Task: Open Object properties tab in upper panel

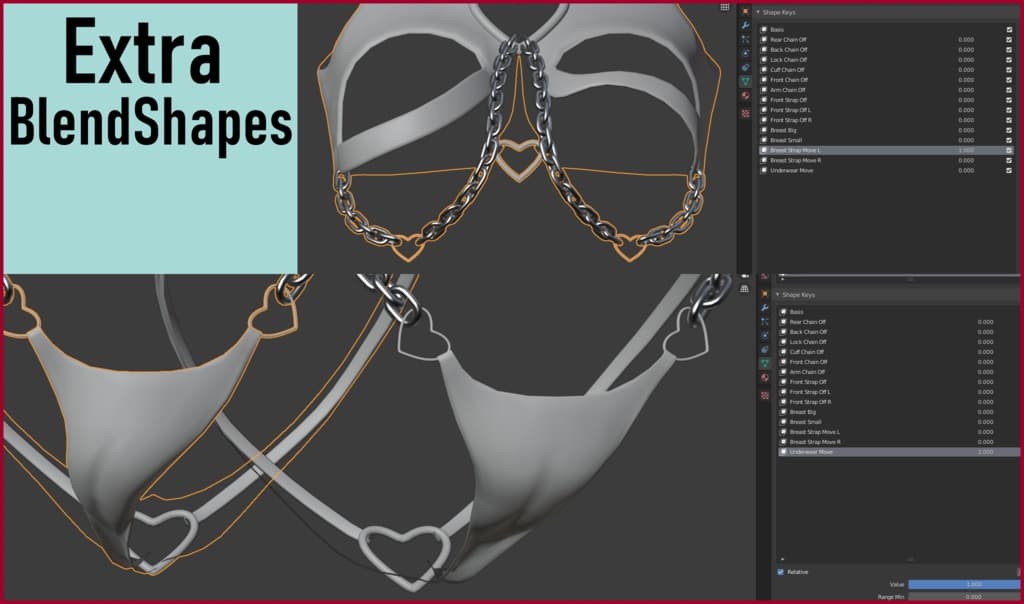Action: coord(745,12)
